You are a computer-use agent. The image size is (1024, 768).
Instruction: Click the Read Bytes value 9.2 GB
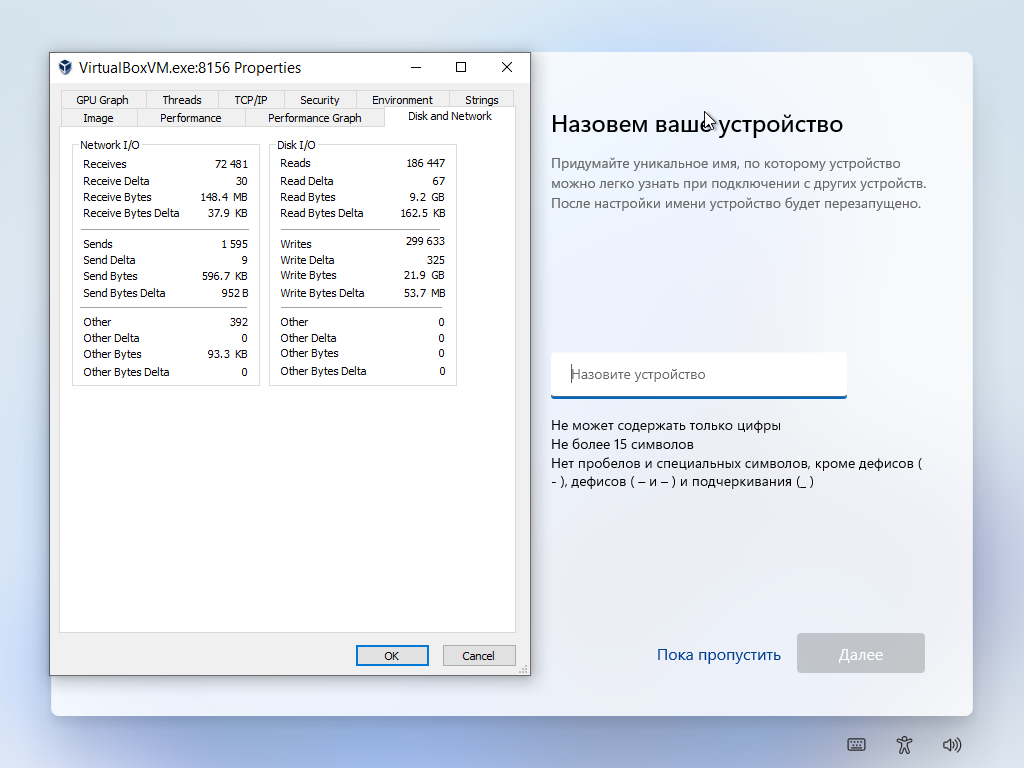(427, 197)
